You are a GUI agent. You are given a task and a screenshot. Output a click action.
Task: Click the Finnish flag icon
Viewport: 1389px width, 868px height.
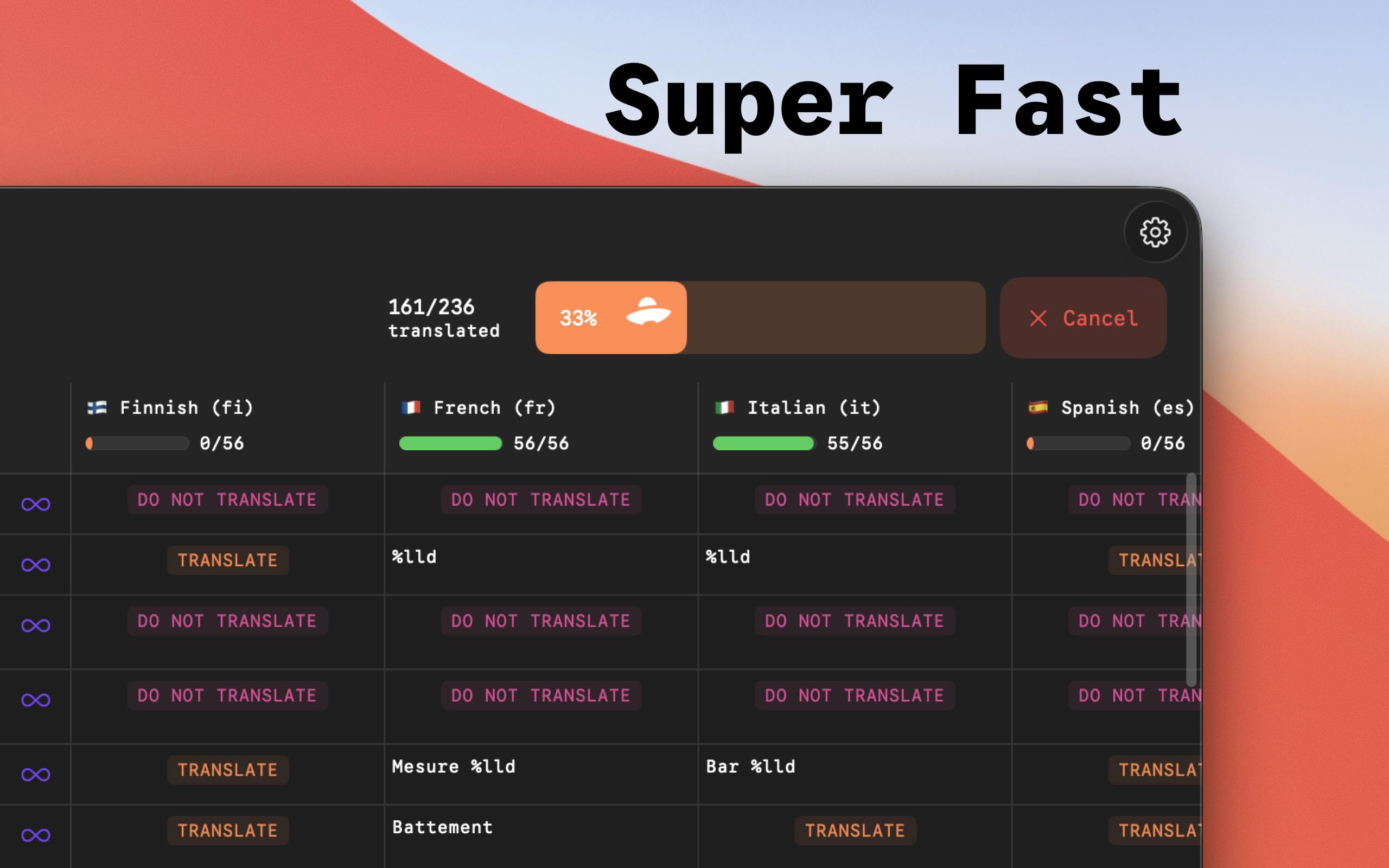point(97,407)
